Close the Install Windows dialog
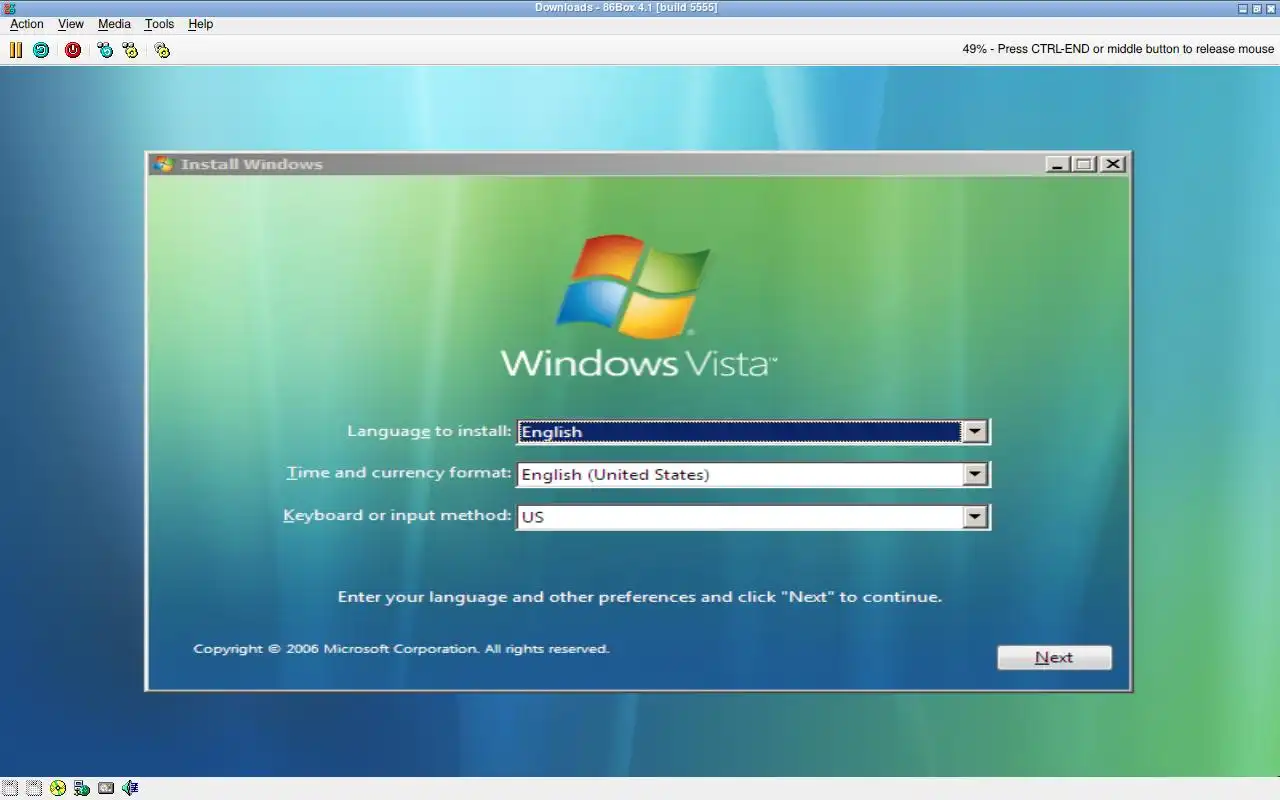Screen dimensions: 1280x800 point(1112,164)
